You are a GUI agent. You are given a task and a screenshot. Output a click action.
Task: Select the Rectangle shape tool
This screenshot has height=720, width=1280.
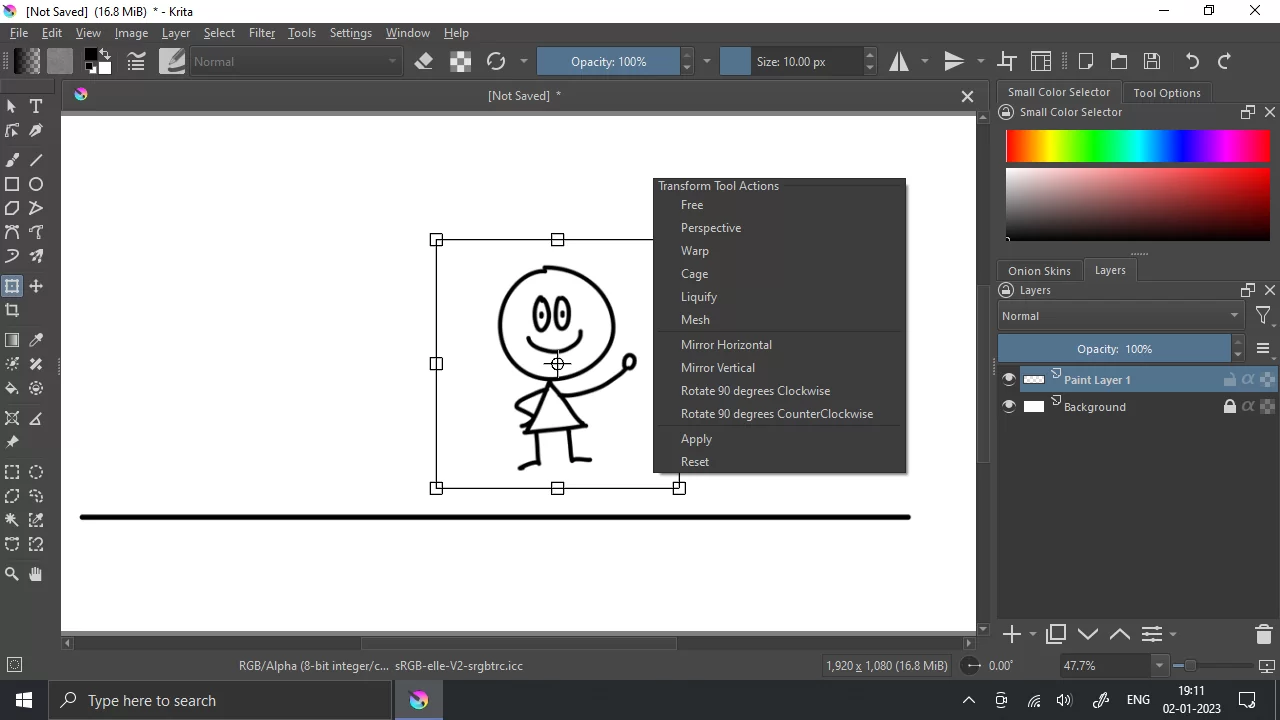click(12, 184)
